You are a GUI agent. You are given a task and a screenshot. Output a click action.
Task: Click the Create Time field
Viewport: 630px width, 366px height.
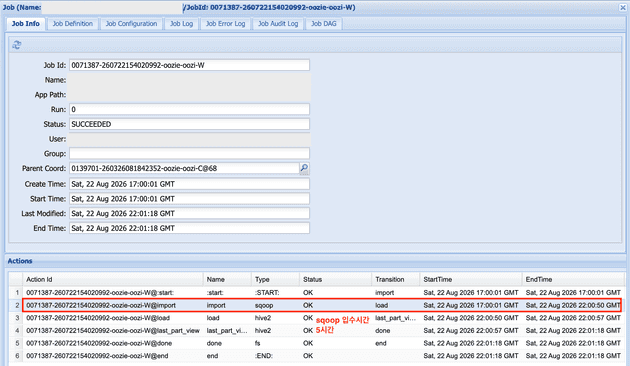pyautogui.click(x=189, y=184)
